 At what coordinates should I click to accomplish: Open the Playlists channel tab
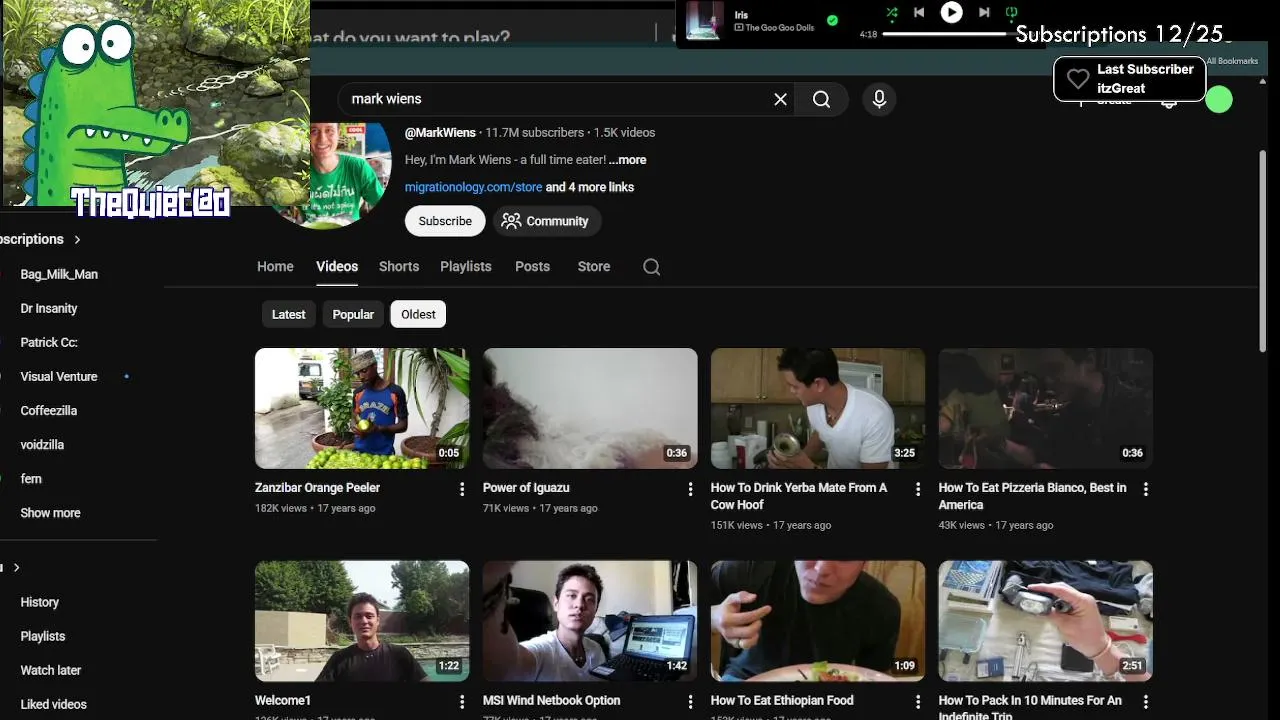[466, 266]
